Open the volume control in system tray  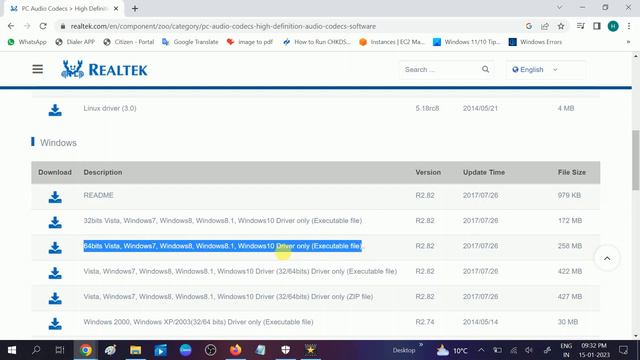[529, 350]
